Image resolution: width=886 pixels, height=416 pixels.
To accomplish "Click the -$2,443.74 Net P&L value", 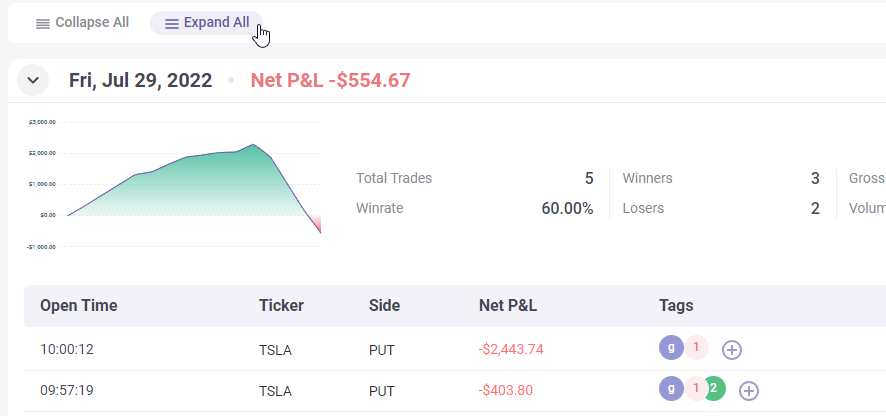I will pyautogui.click(x=510, y=350).
